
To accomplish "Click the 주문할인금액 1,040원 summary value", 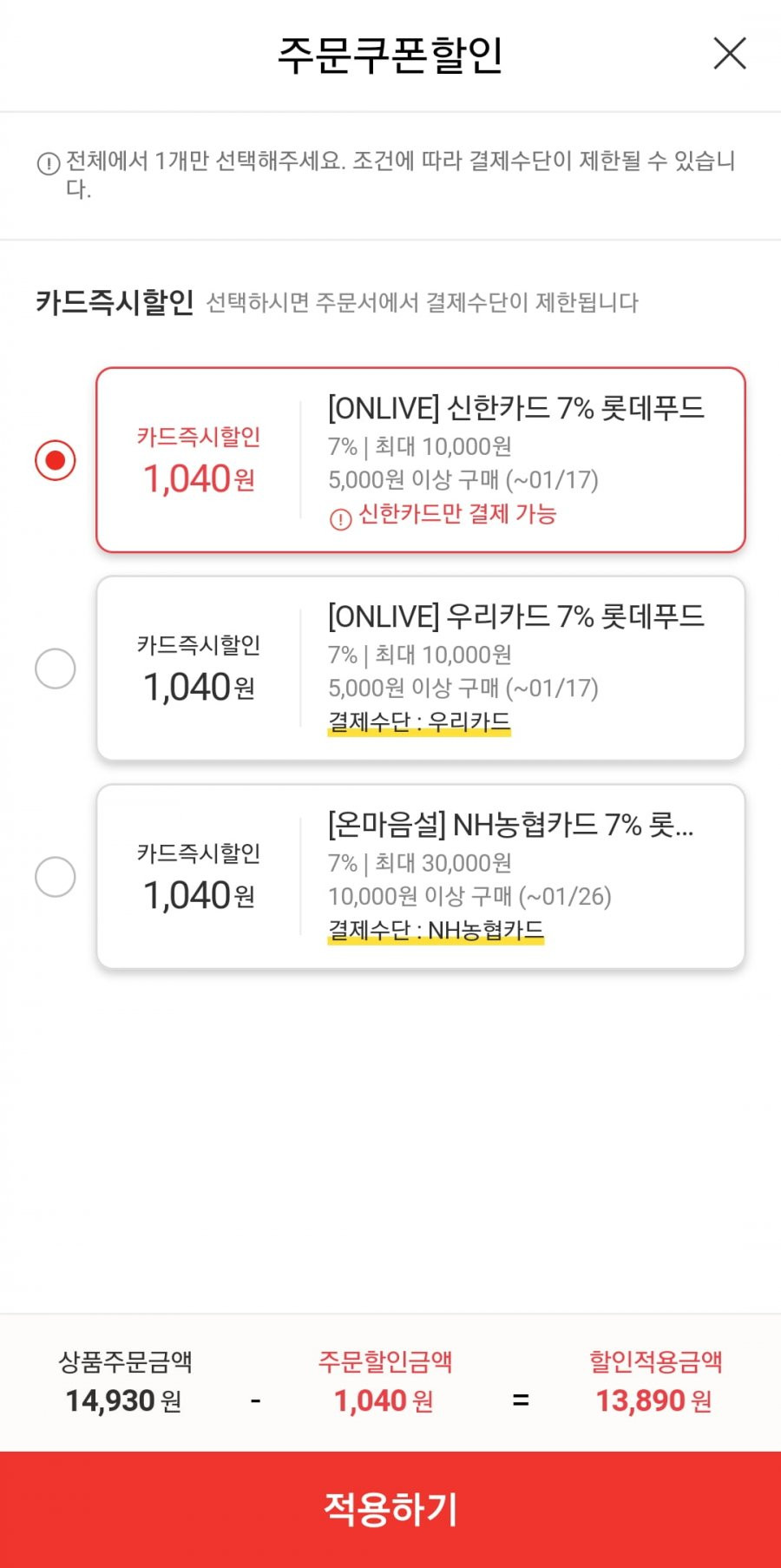I will tap(384, 1400).
